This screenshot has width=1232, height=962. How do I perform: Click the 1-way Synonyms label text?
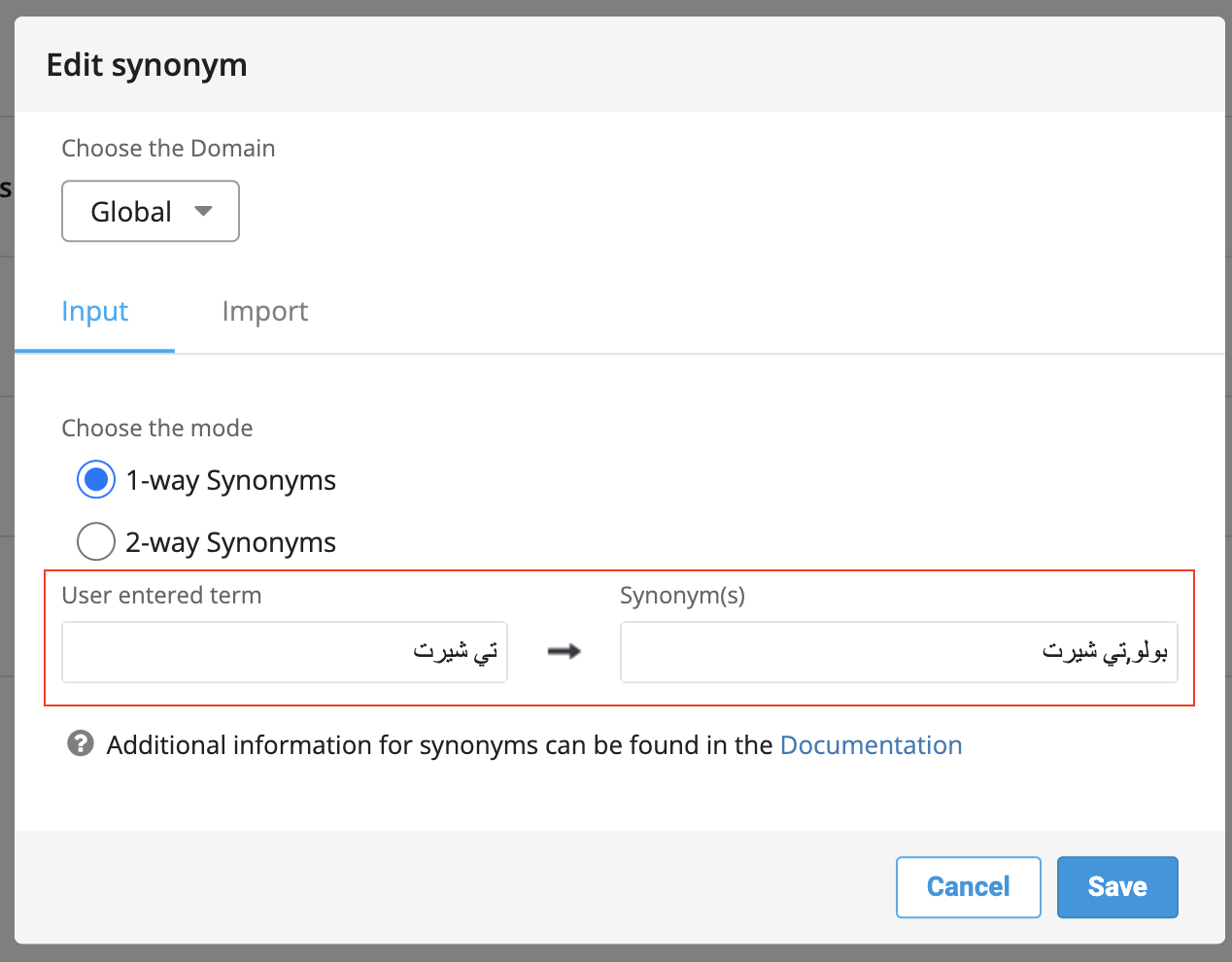pyautogui.click(x=230, y=480)
